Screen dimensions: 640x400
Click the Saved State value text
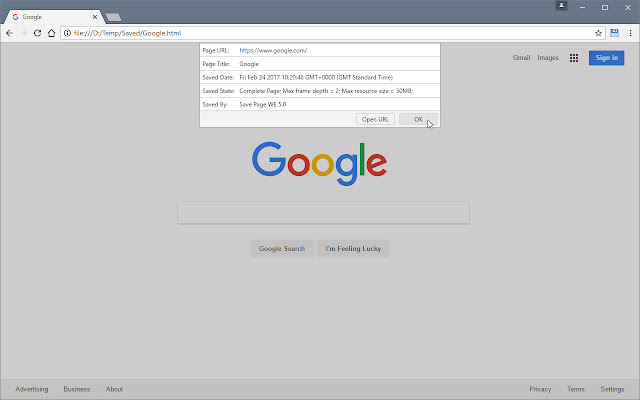326,91
